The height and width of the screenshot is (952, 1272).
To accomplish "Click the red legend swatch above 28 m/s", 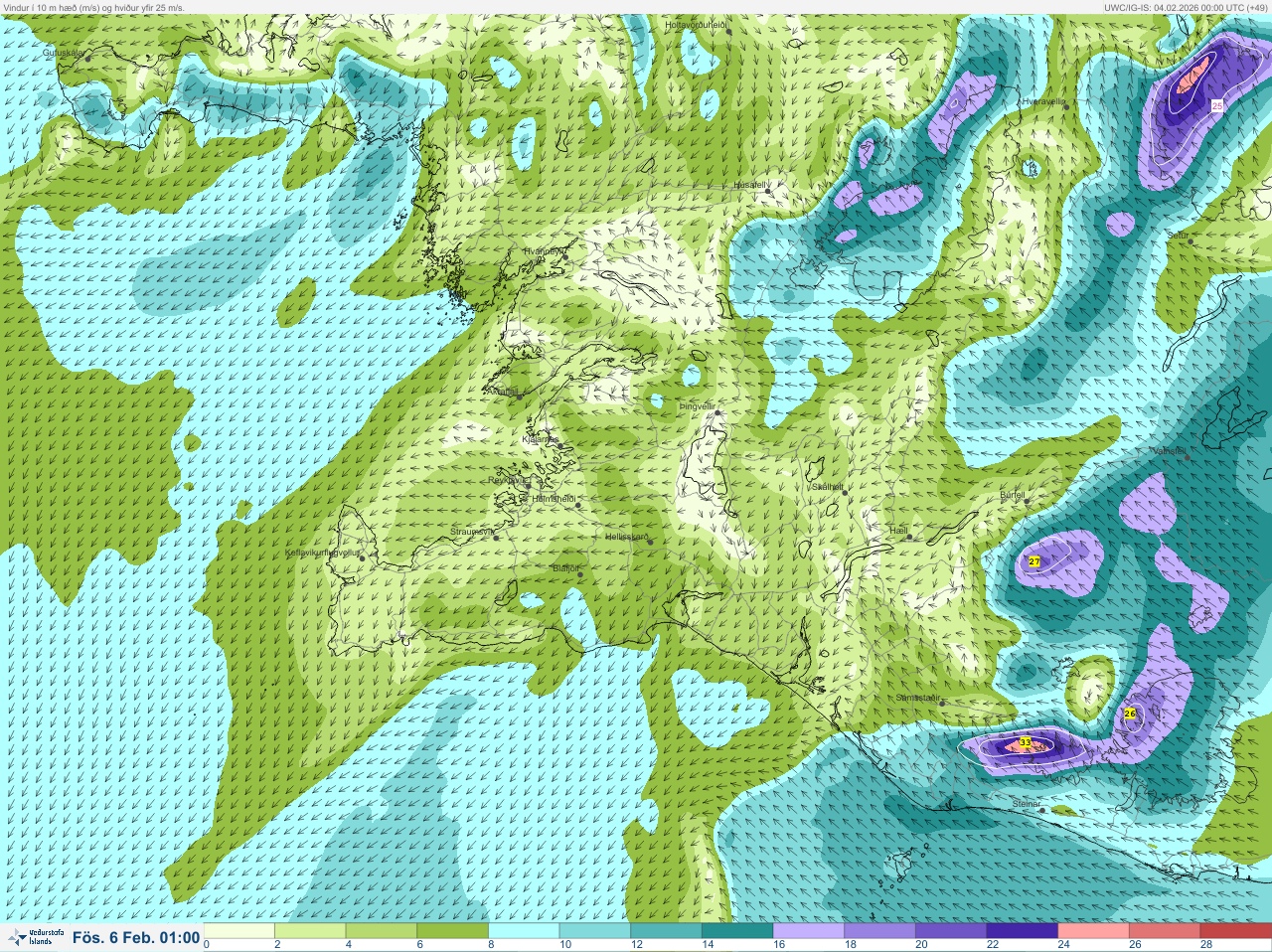I will (1236, 931).
